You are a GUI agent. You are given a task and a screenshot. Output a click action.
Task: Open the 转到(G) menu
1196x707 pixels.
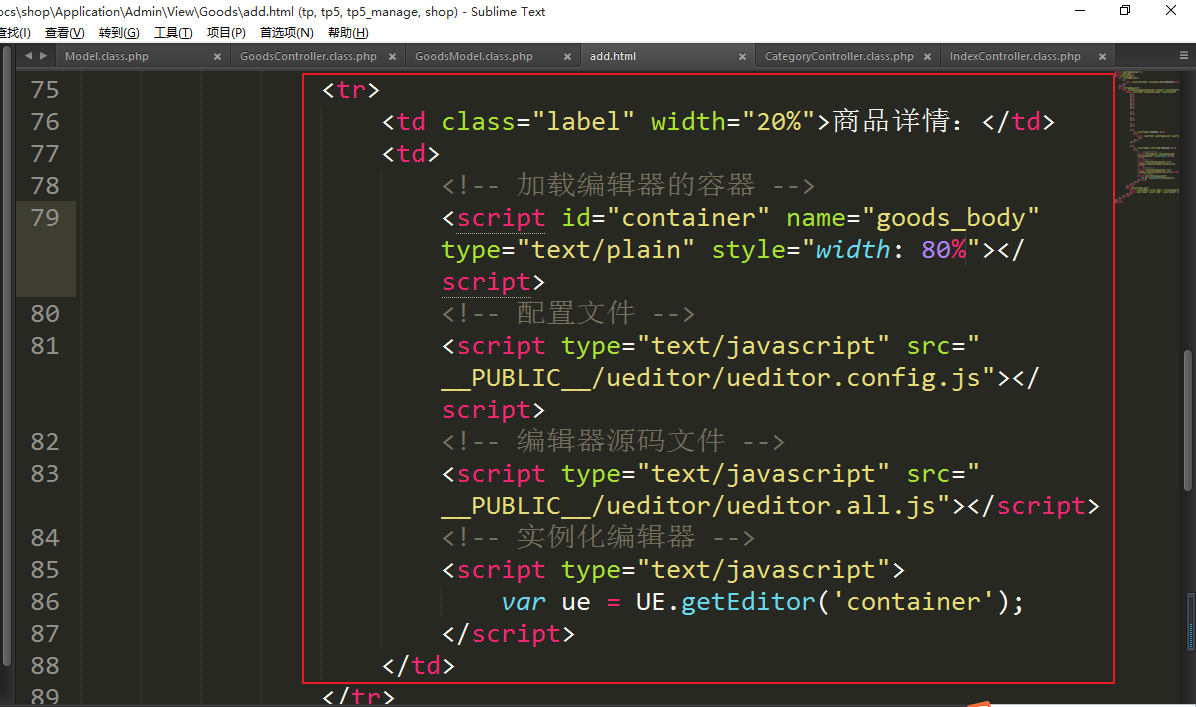tap(119, 33)
